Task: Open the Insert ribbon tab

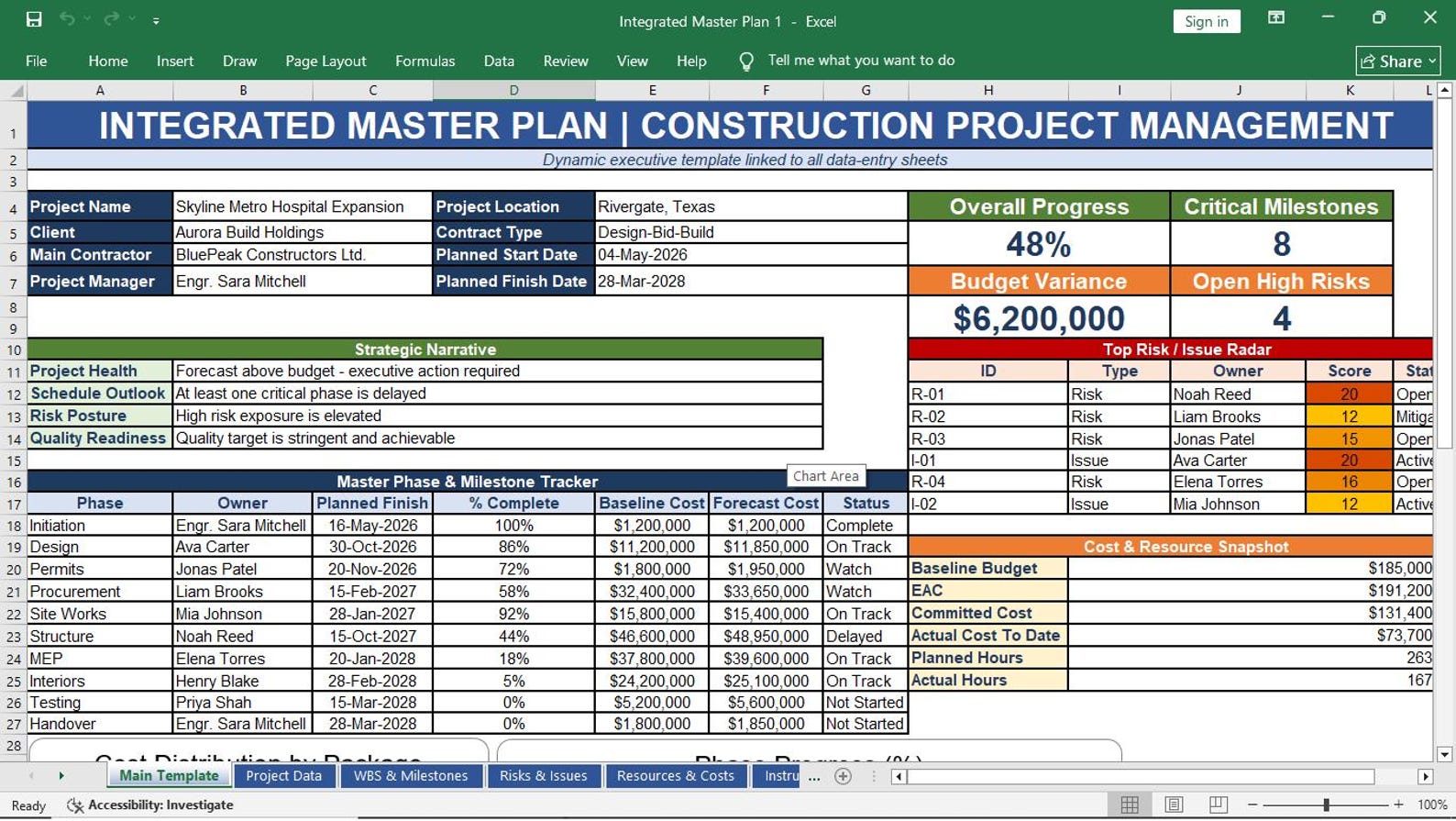Action: (x=175, y=61)
